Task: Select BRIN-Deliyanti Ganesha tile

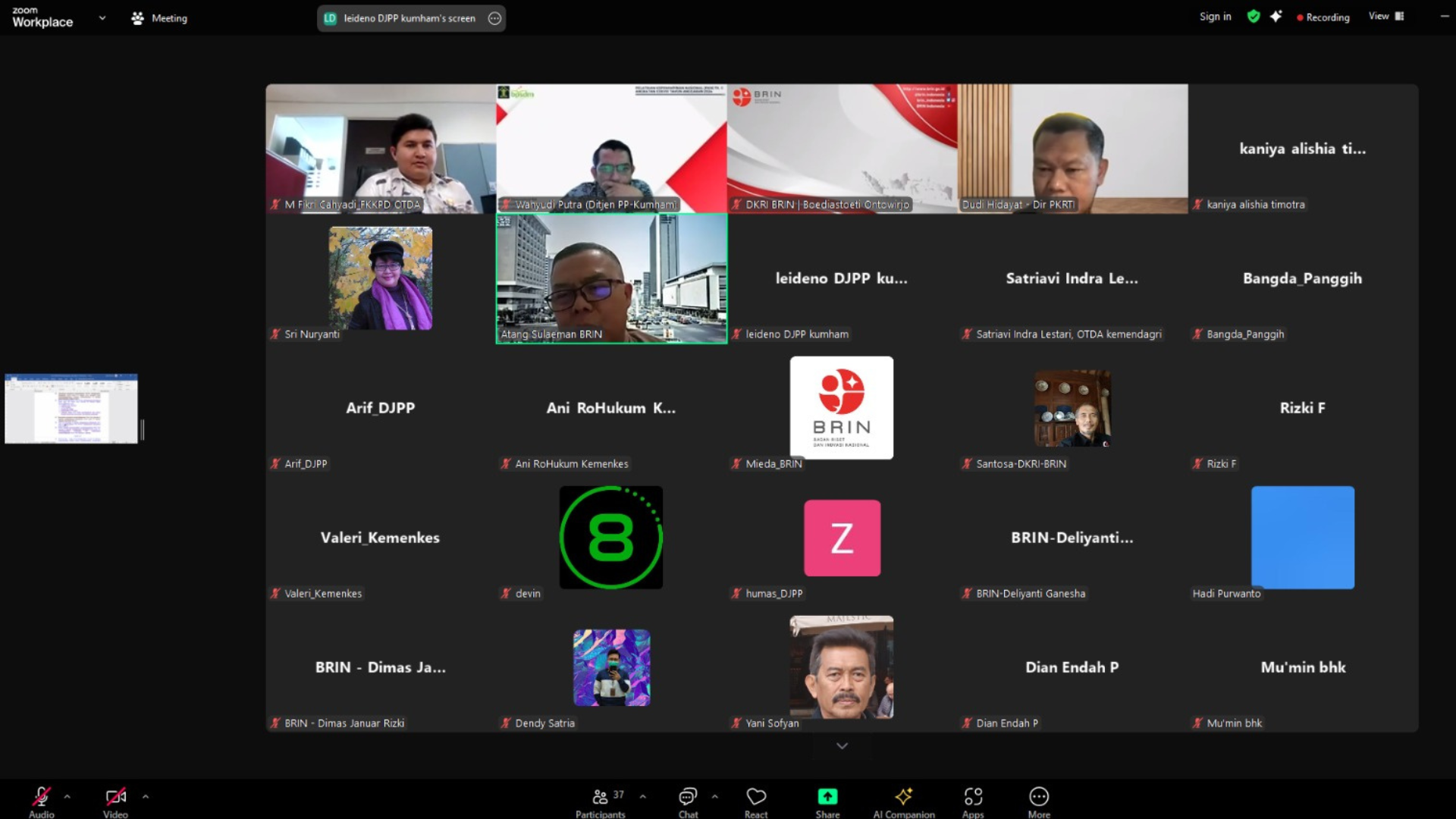Action: (x=1072, y=538)
